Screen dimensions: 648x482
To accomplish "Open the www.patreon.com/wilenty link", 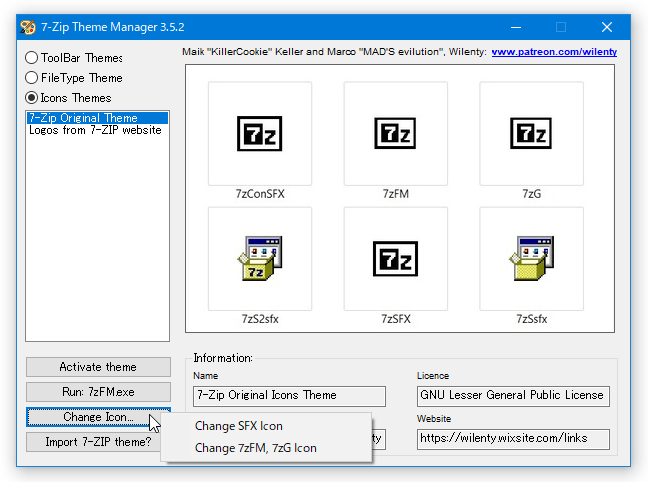I will 554,52.
